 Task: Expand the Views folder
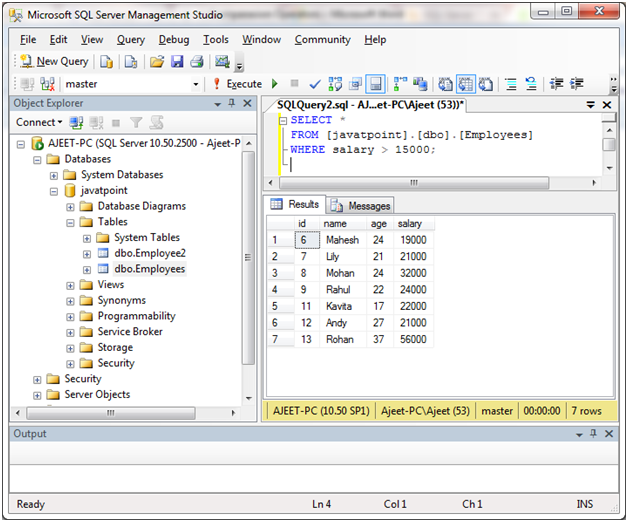(x=70, y=286)
